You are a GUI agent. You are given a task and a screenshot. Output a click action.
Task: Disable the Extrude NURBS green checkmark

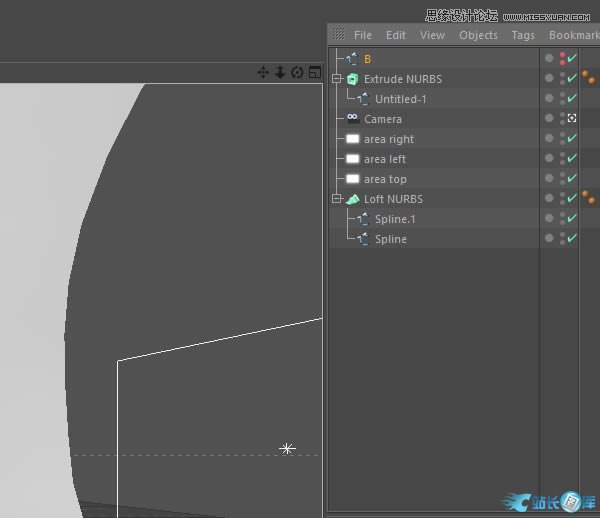pyautogui.click(x=572, y=78)
